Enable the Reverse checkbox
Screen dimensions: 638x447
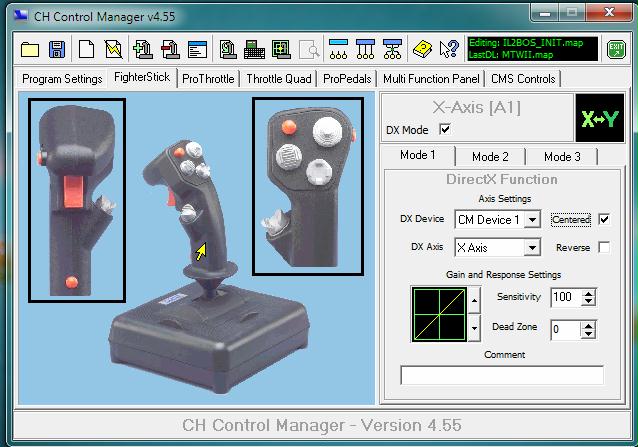click(x=604, y=247)
